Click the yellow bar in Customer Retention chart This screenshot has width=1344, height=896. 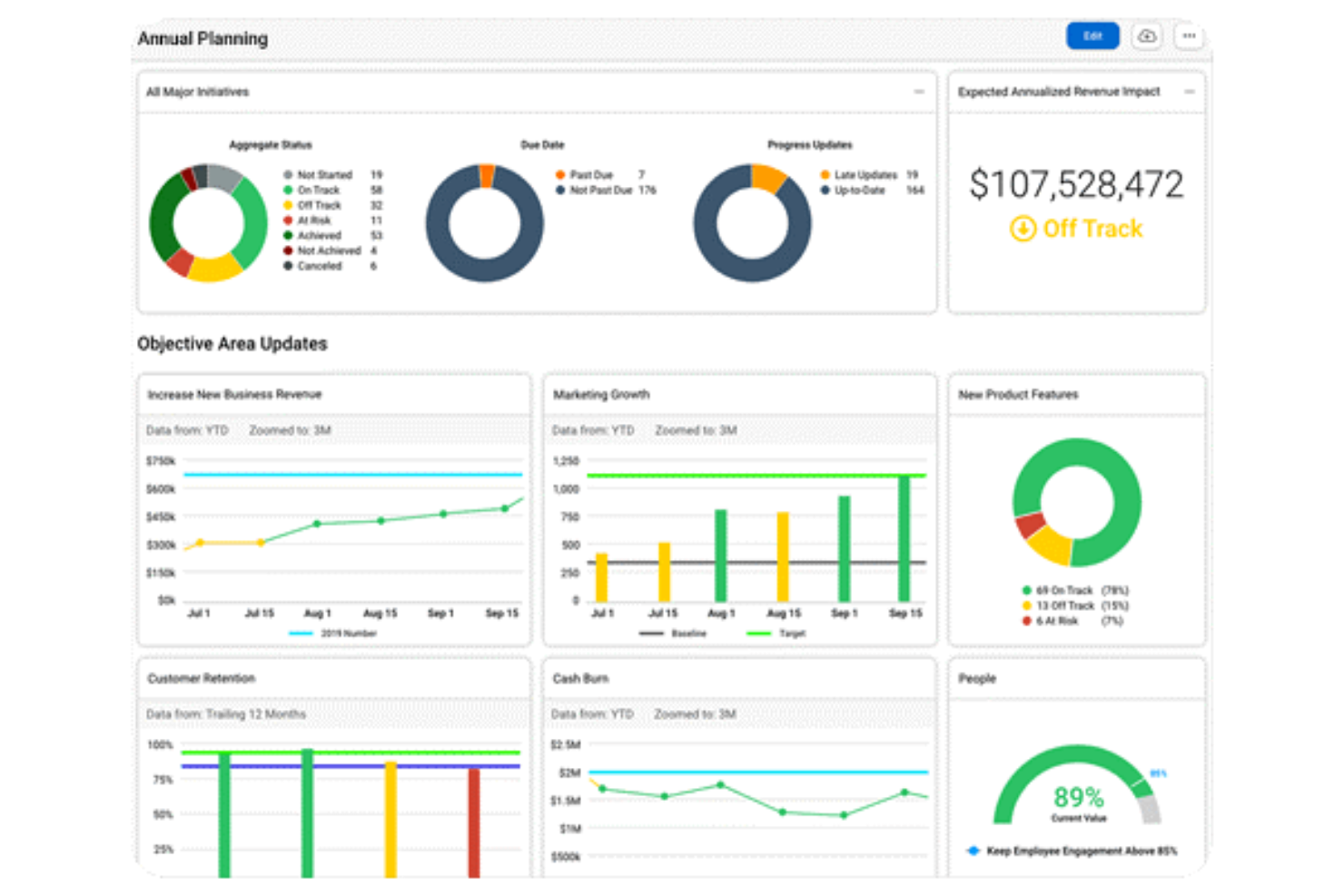point(390,820)
